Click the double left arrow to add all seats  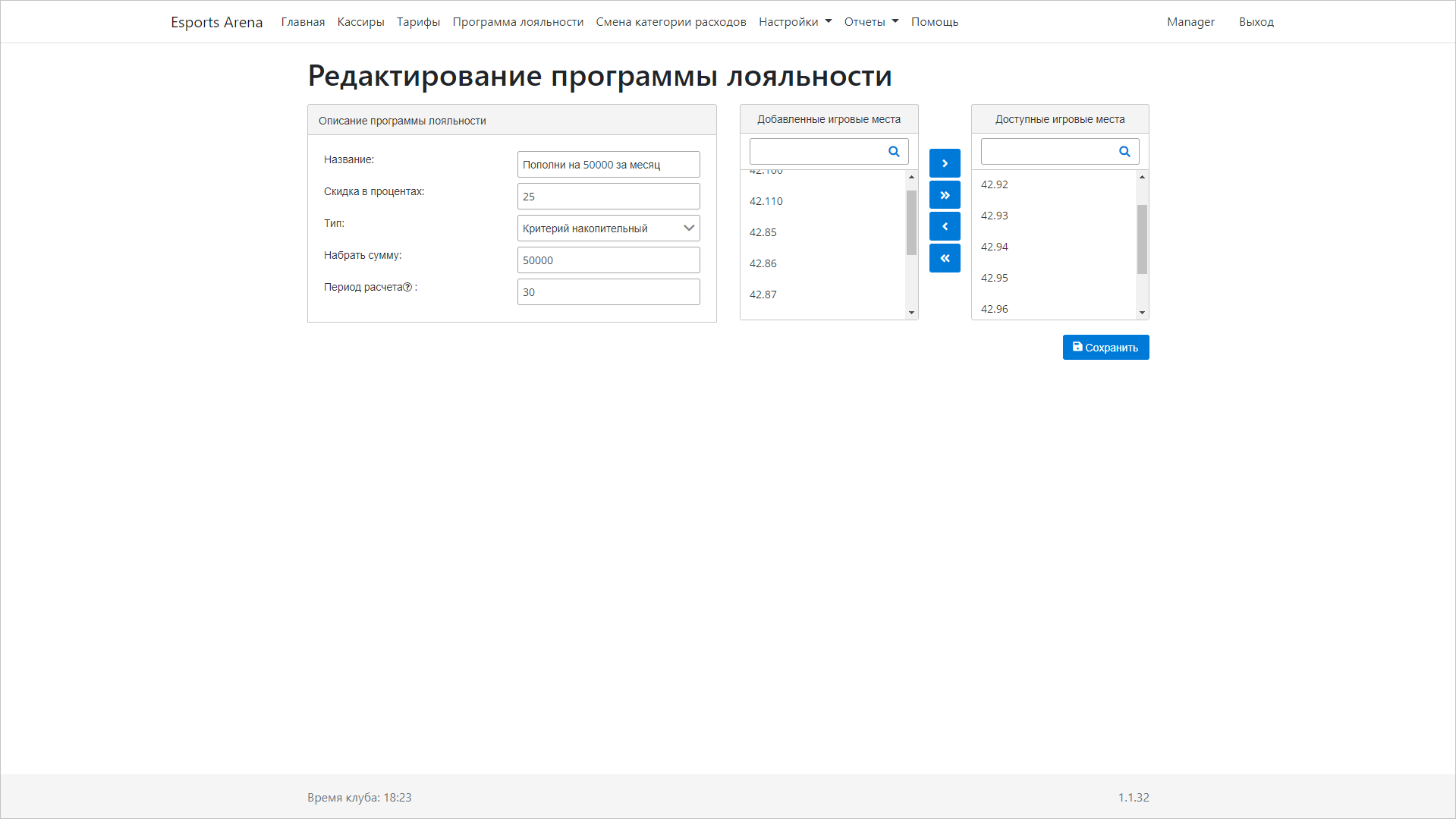click(x=944, y=258)
